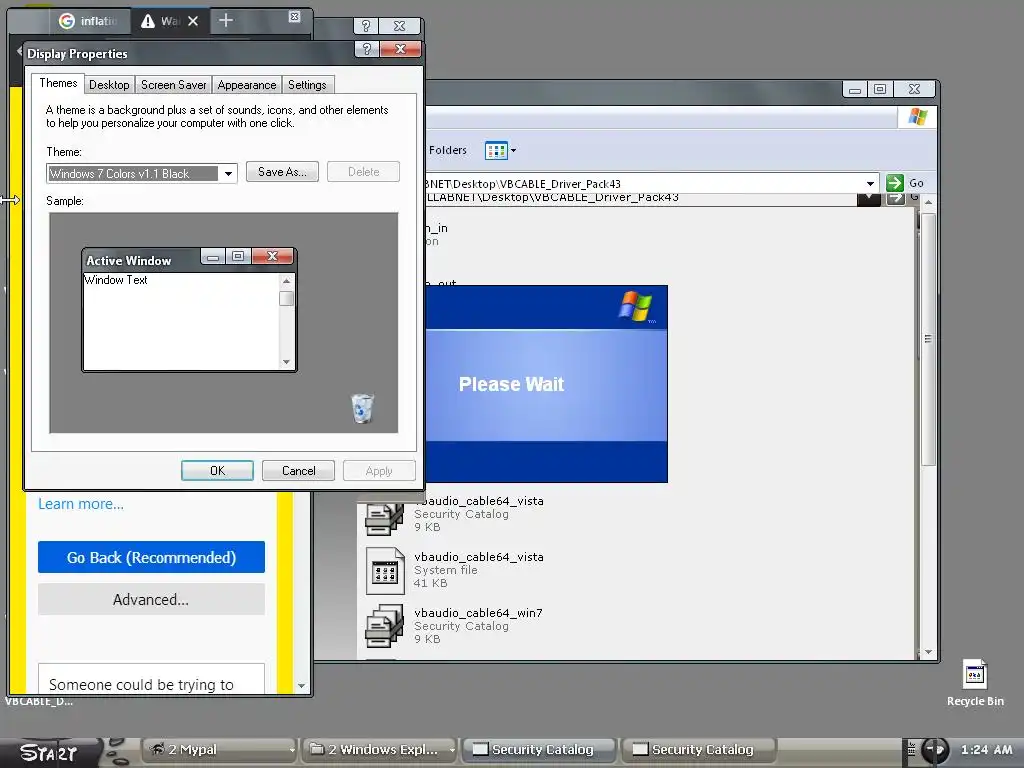The image size is (1024, 768).
Task: Click the browser page scrollbar down arrow
Action: (301, 686)
